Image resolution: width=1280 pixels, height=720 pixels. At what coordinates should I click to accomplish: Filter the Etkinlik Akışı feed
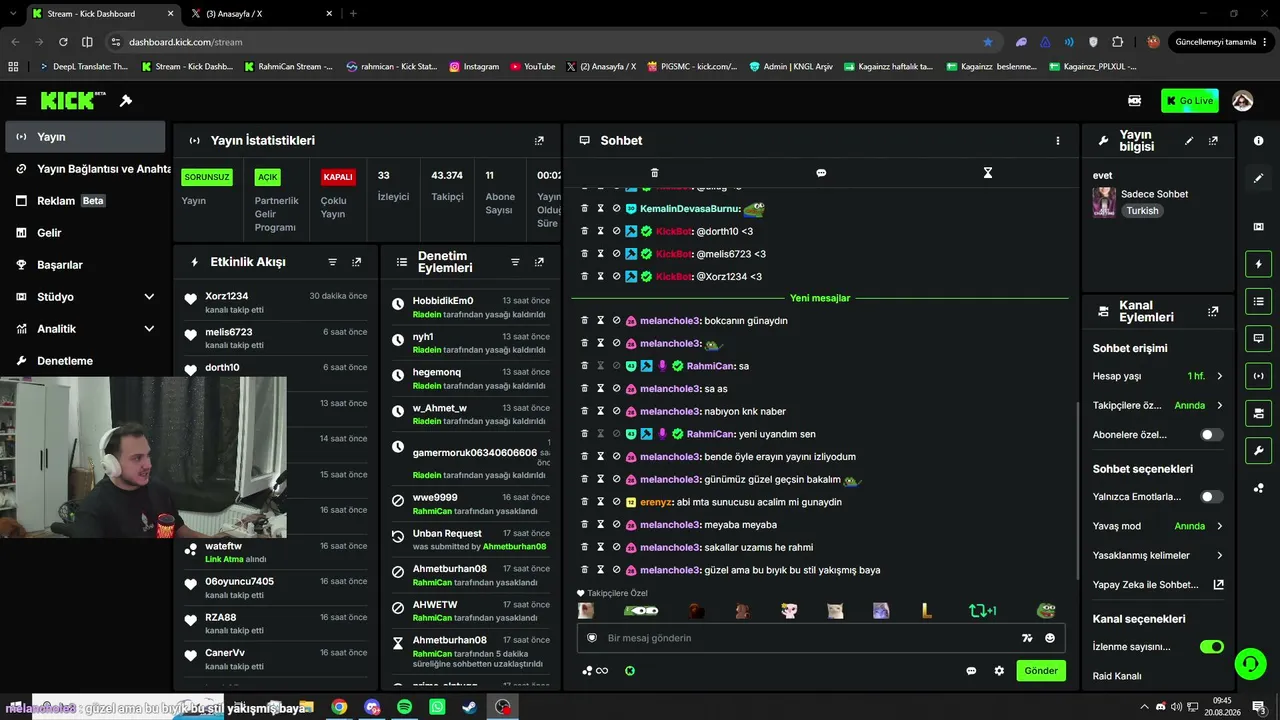click(333, 262)
